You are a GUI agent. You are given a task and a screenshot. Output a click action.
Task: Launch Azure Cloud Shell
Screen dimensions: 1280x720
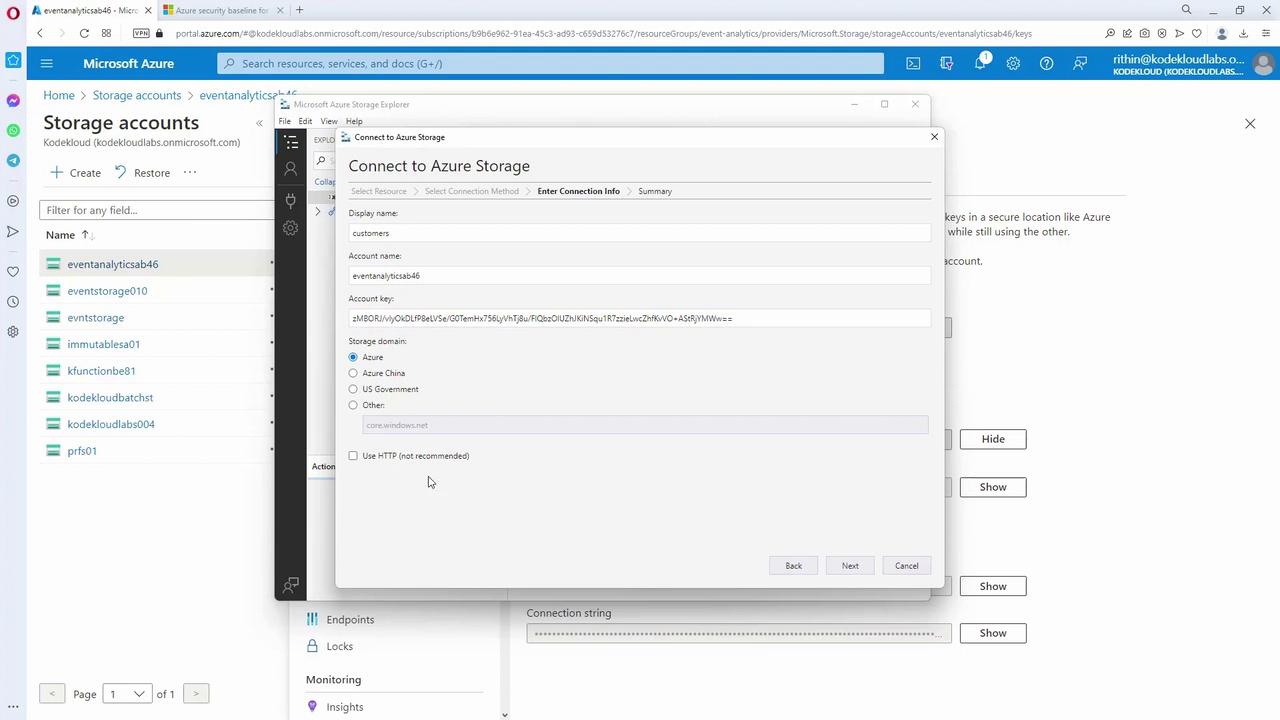913,63
